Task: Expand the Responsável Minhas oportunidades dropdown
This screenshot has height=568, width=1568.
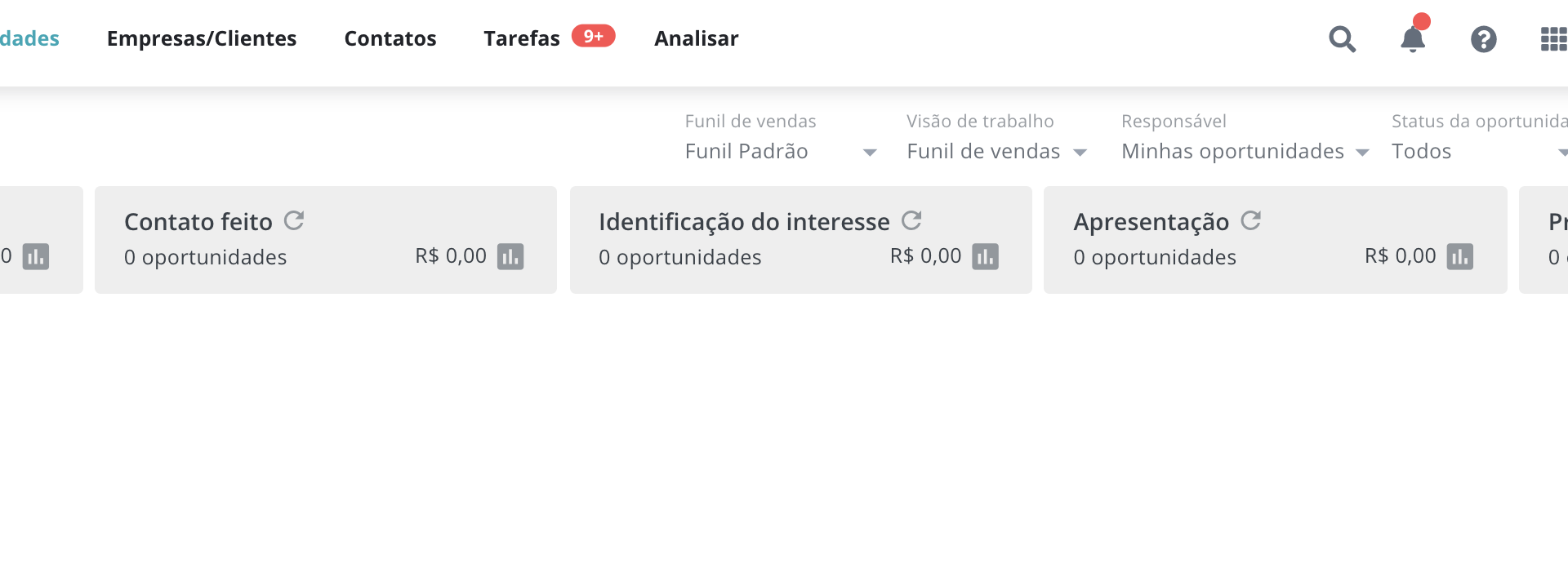Action: pos(1245,151)
